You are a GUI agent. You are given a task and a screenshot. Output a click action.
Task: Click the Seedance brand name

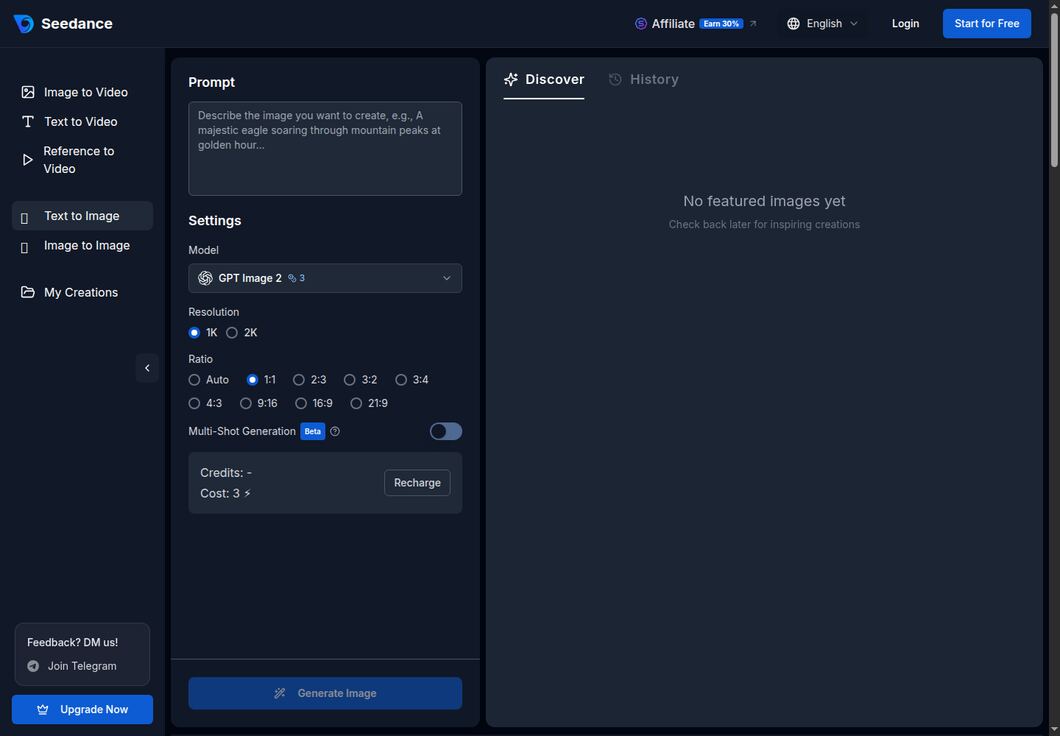click(76, 24)
